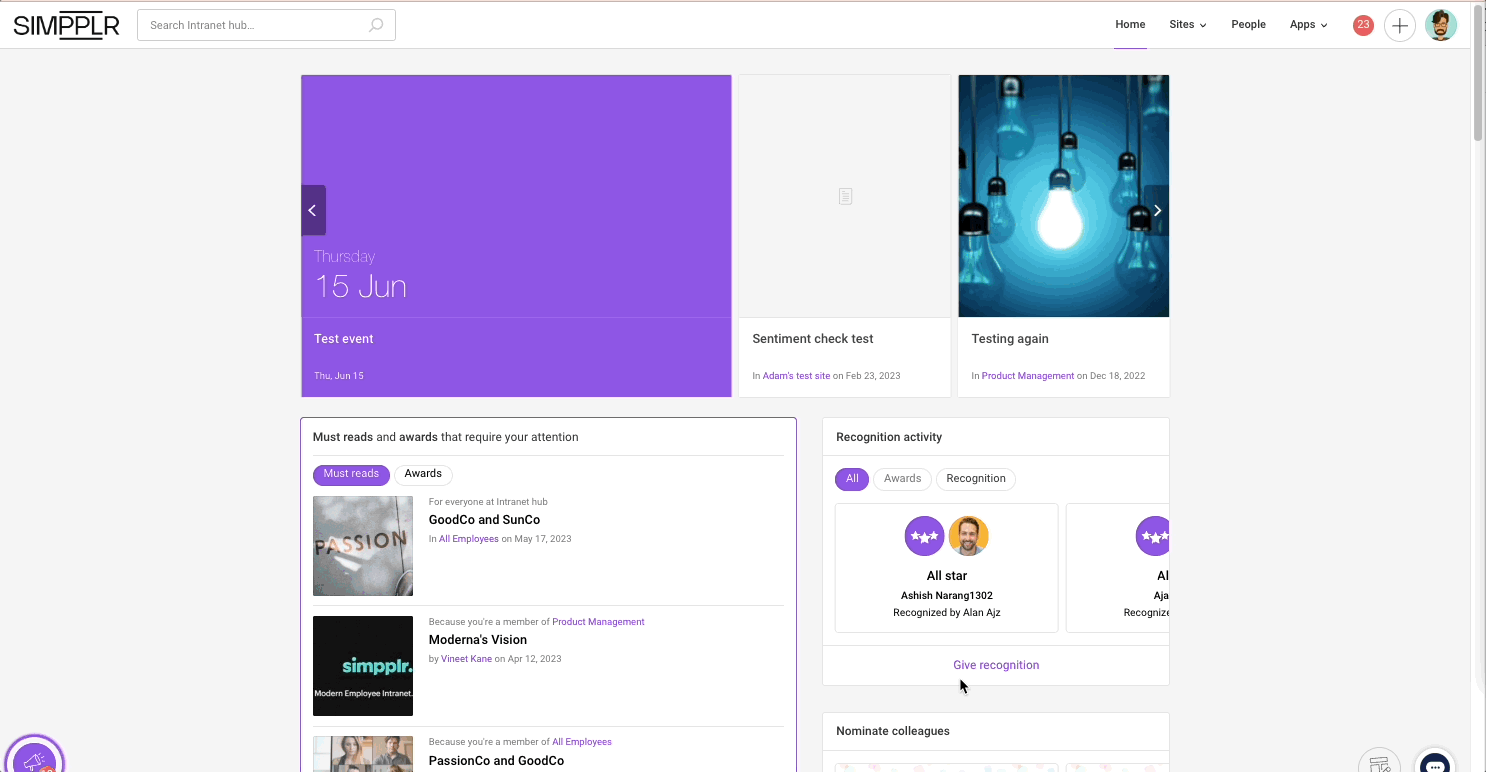Click the search magnifier icon
The height and width of the screenshot is (772, 1486).
pyautogui.click(x=376, y=25)
